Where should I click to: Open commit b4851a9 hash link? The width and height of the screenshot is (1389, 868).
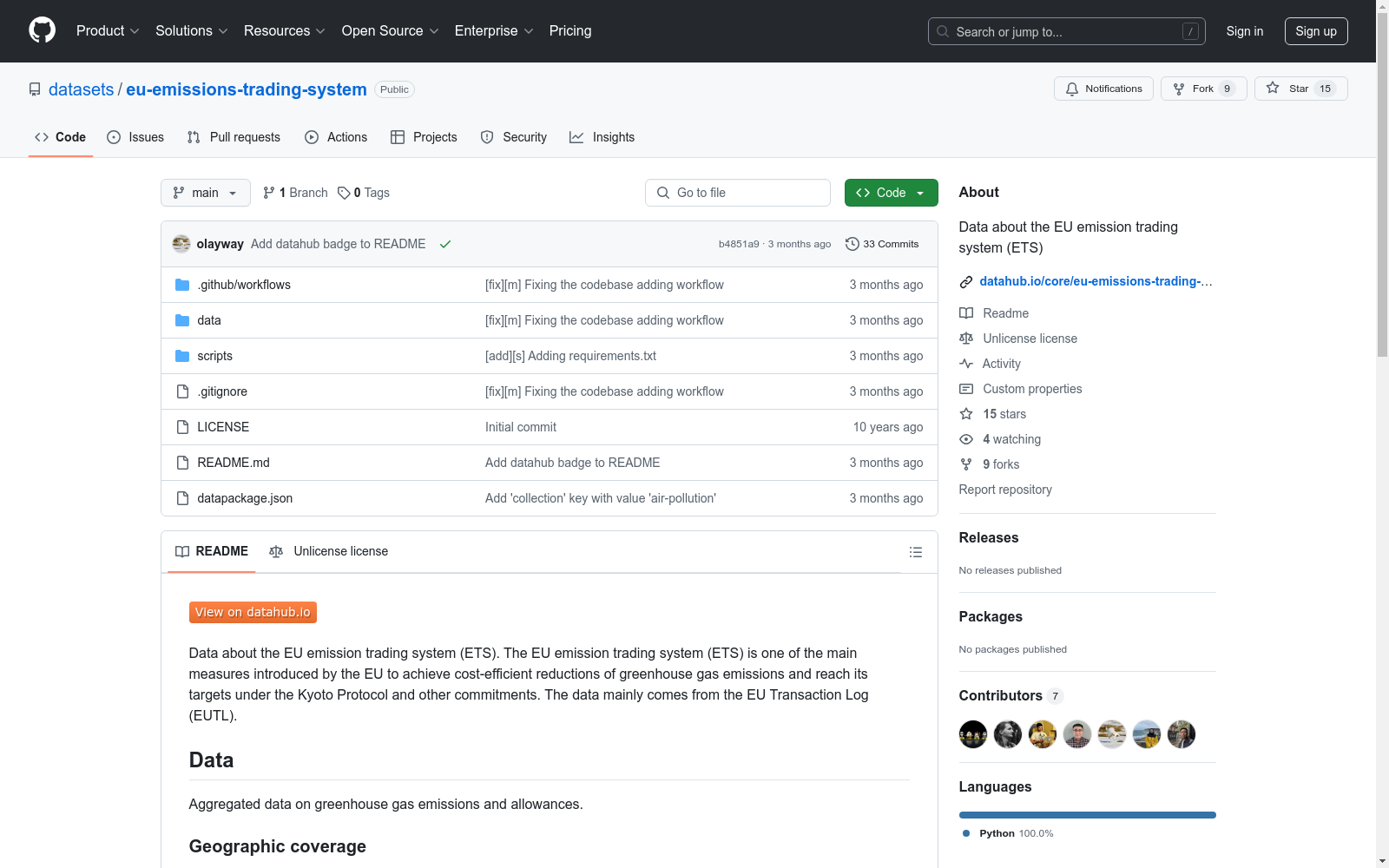(x=739, y=244)
